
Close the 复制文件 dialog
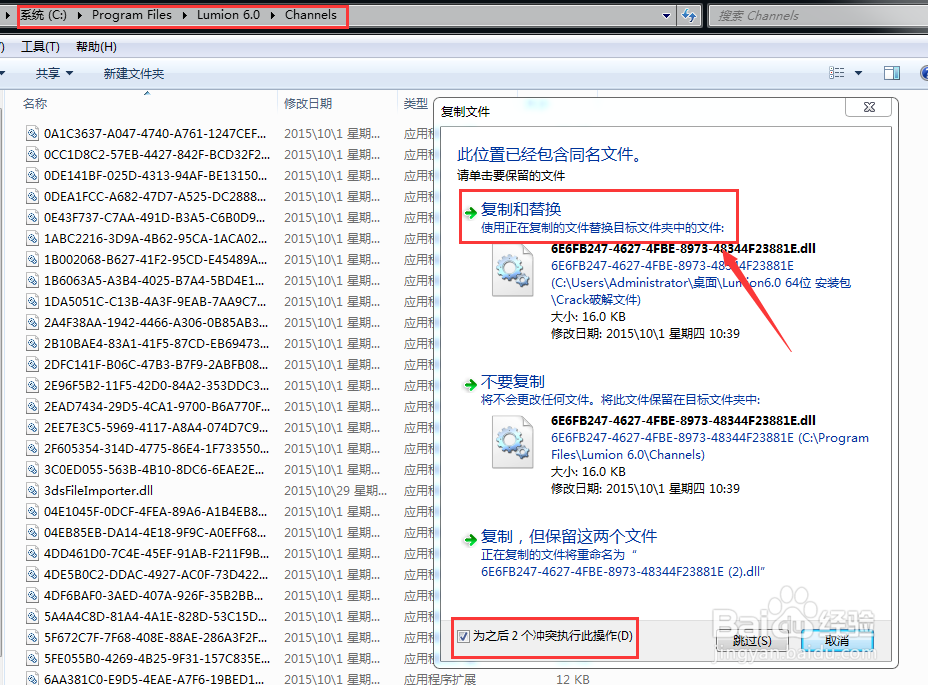click(869, 107)
